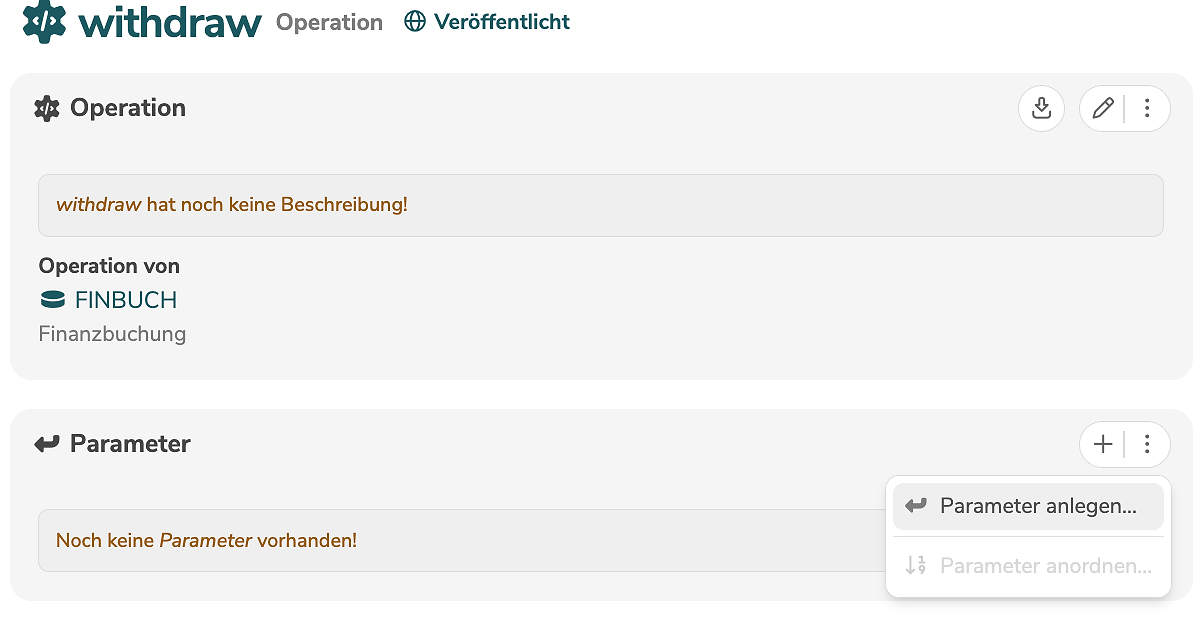Click the Veröffentlicht status label

(x=501, y=21)
